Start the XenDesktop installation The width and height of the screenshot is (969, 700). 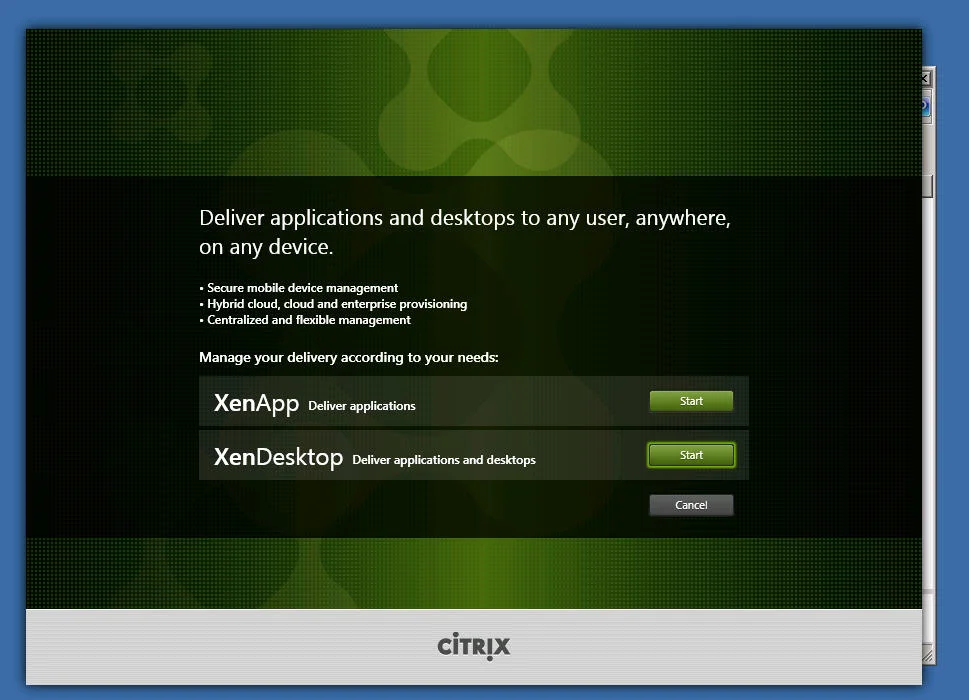691,455
